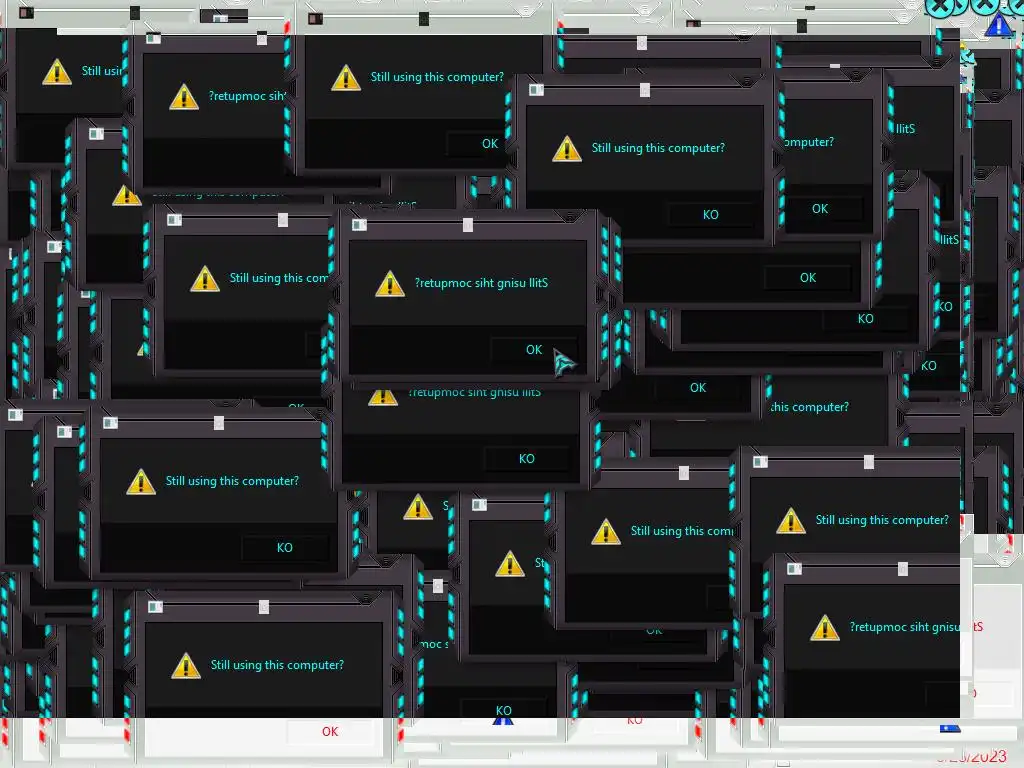Click OK in the fully mirrored '?retupmoc siht gnisu llitS' dialog
1024x768 pixels.
pyautogui.click(x=534, y=350)
